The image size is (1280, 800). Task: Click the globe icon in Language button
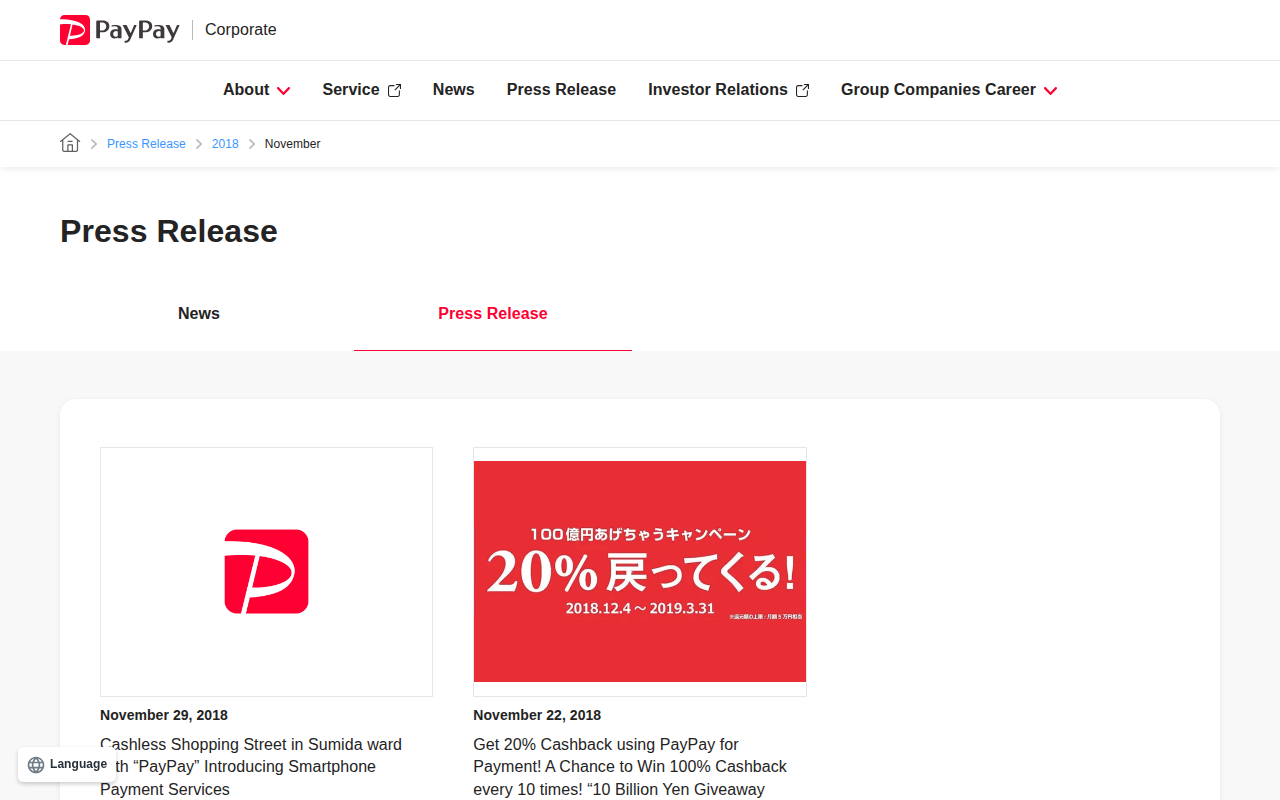tap(36, 765)
